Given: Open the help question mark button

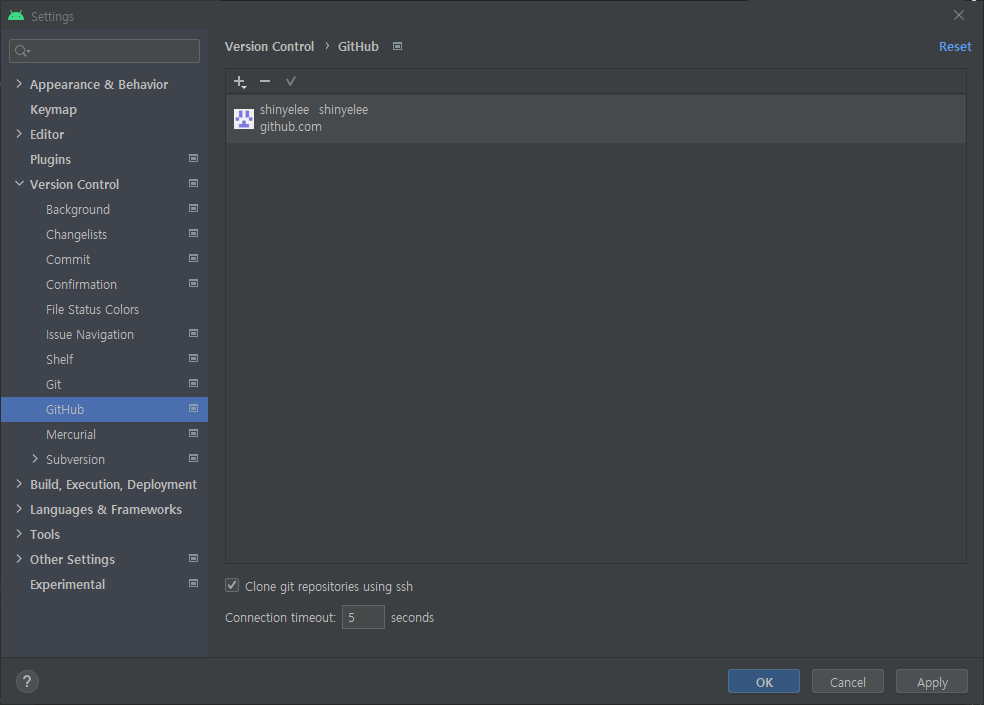Looking at the screenshot, I should coord(27,681).
